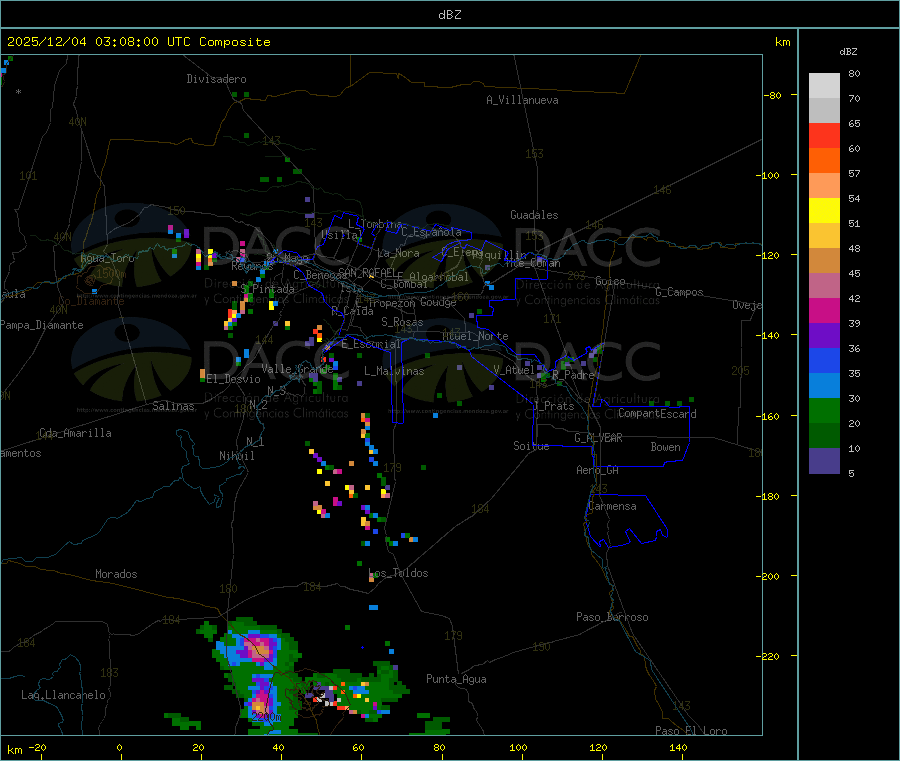The height and width of the screenshot is (761, 900).
Task: Click the J_Prats location label
Action: tap(553, 406)
